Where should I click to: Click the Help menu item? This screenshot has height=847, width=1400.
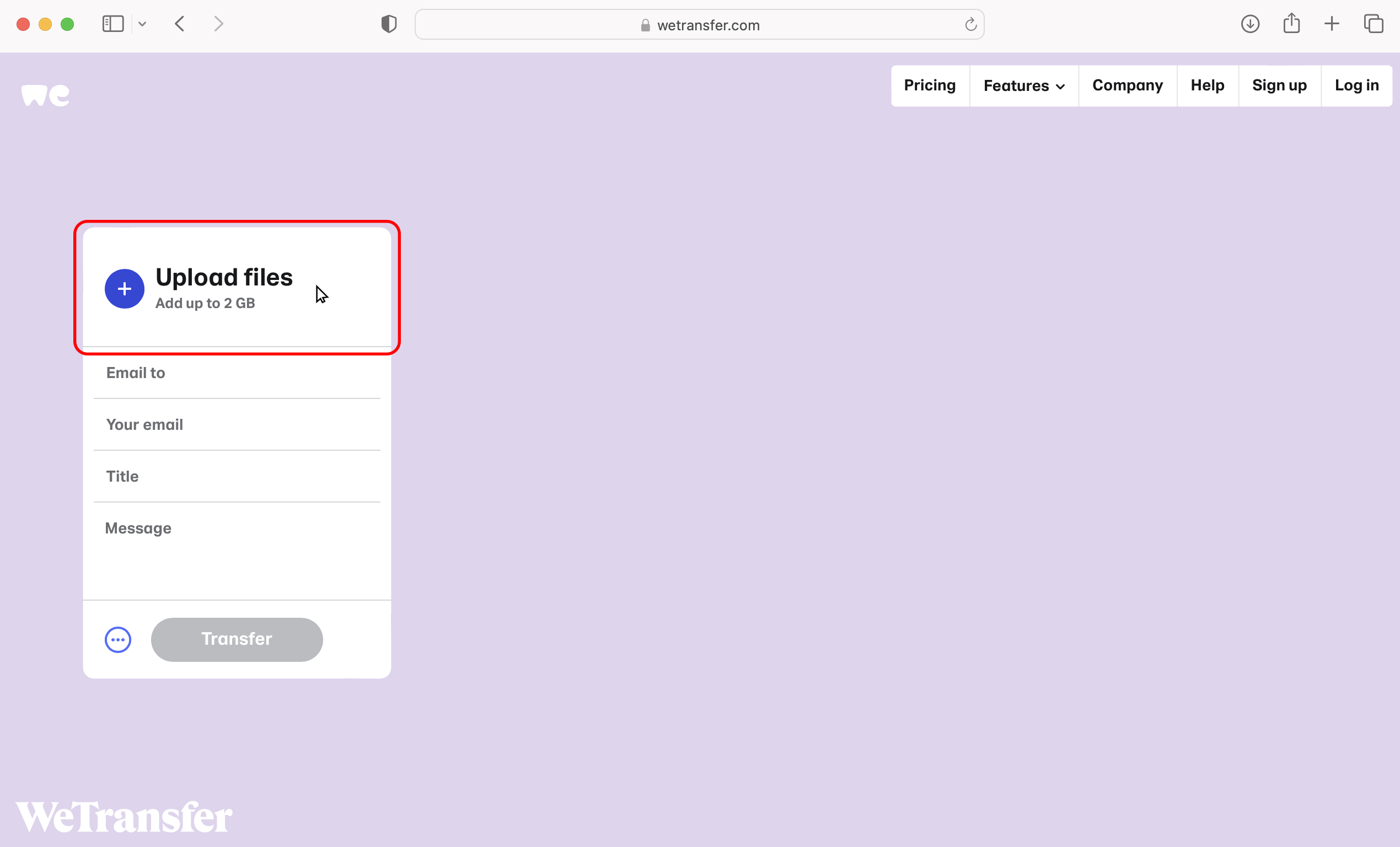(1207, 85)
